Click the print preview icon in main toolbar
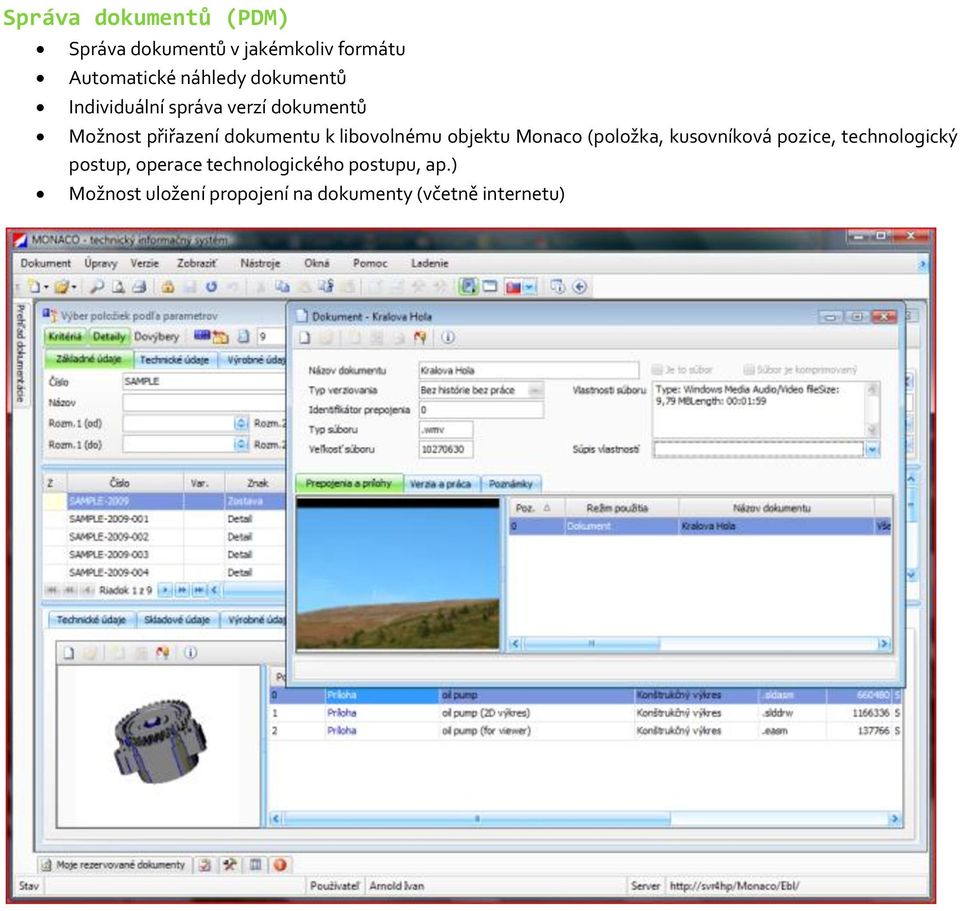 click(x=118, y=287)
